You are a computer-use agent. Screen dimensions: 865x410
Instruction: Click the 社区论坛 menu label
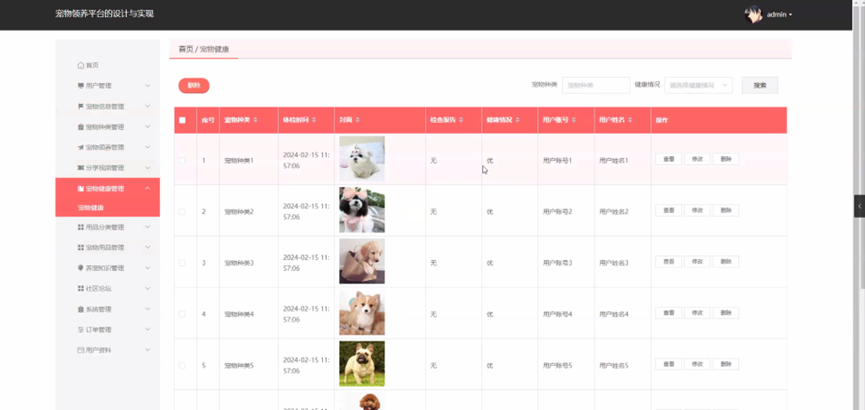click(99, 289)
